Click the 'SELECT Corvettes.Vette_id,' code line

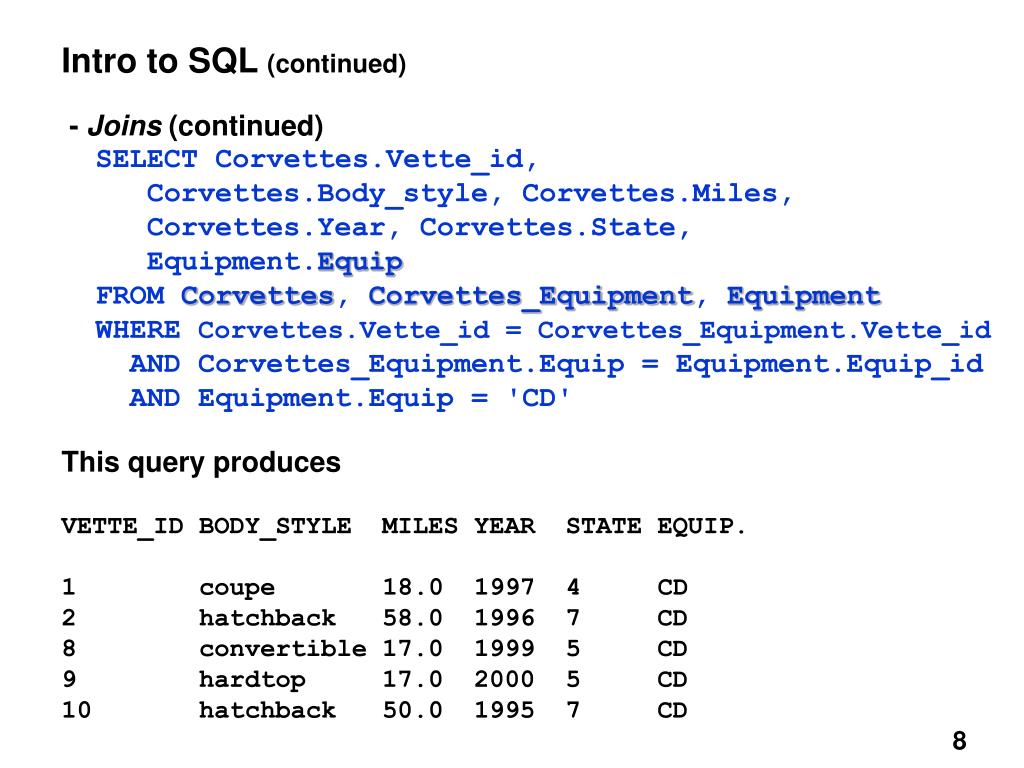pos(316,160)
